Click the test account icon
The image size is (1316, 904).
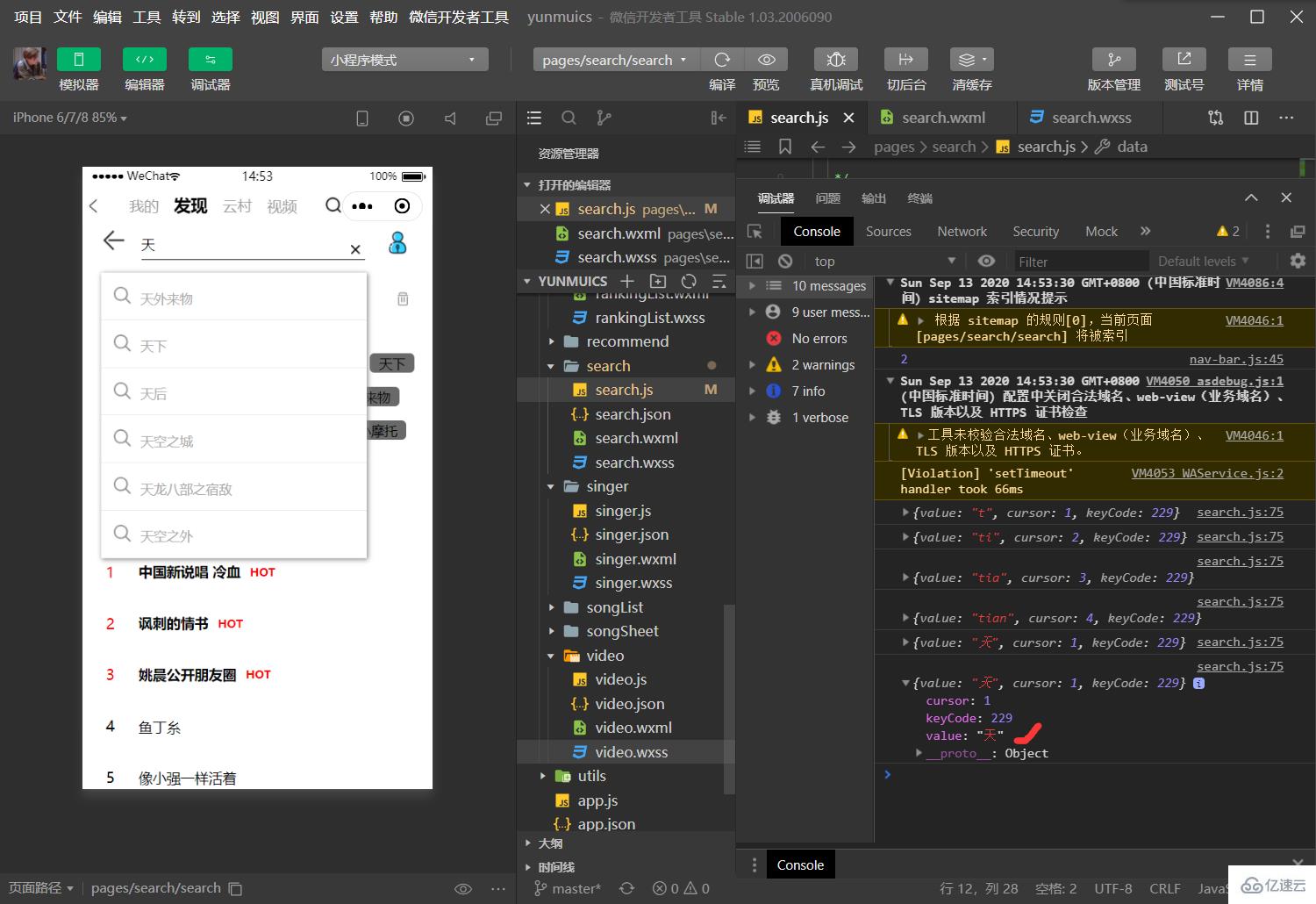click(x=1184, y=60)
